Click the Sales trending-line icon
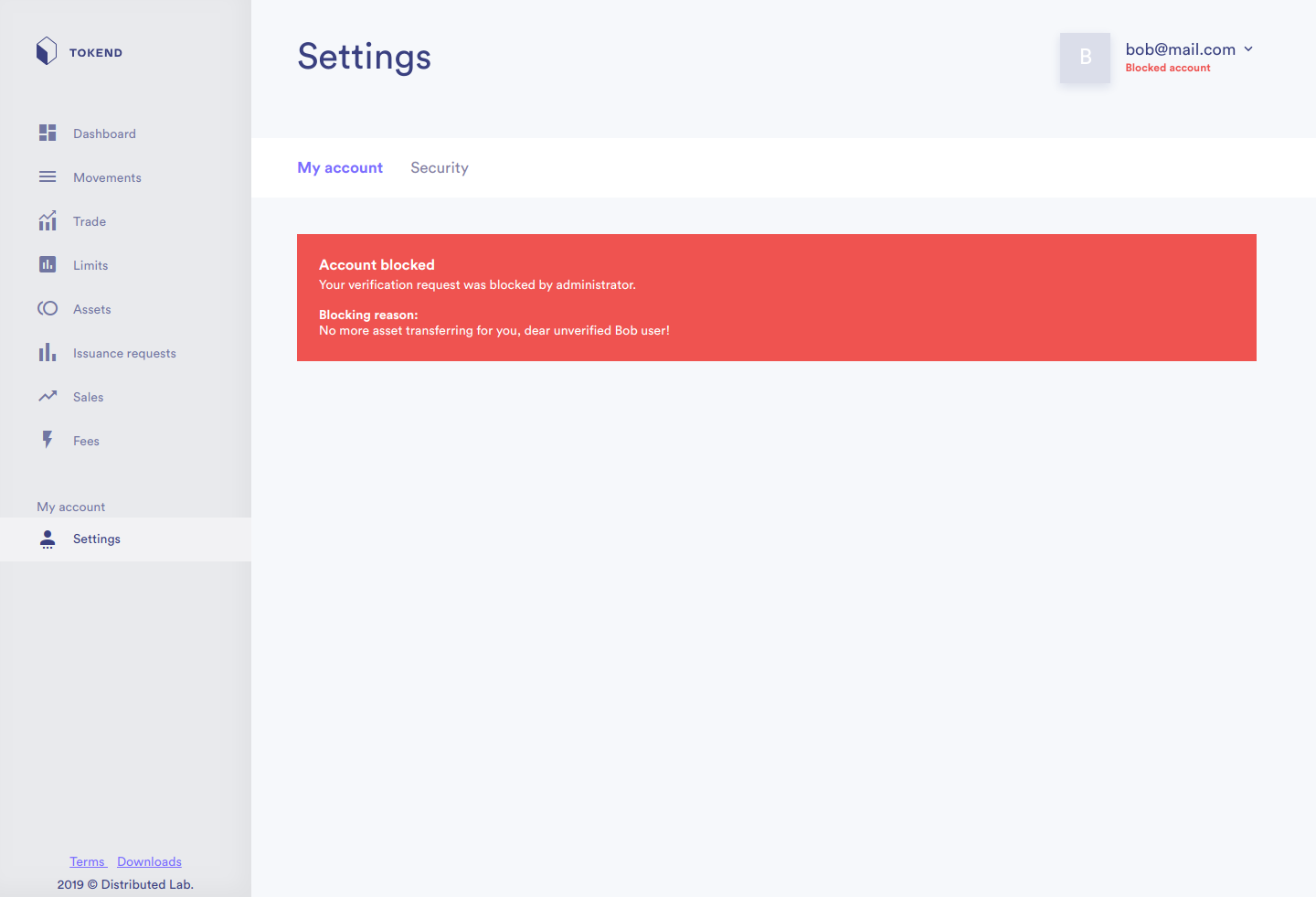The image size is (1316, 897). [48, 396]
